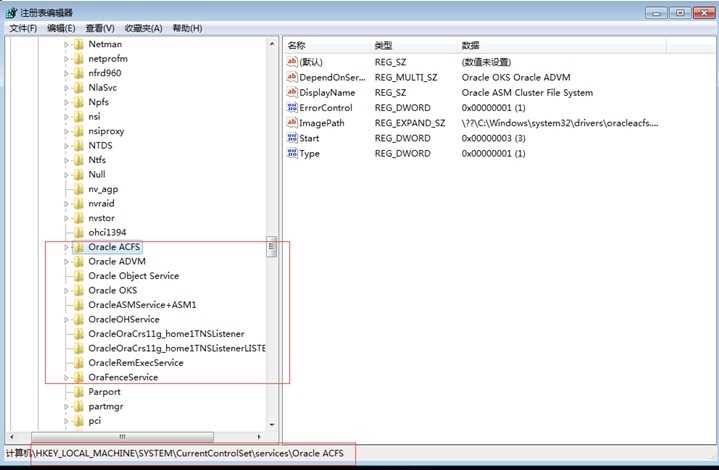Click the Npfs folder icon
The width and height of the screenshot is (719, 470).
(79, 102)
